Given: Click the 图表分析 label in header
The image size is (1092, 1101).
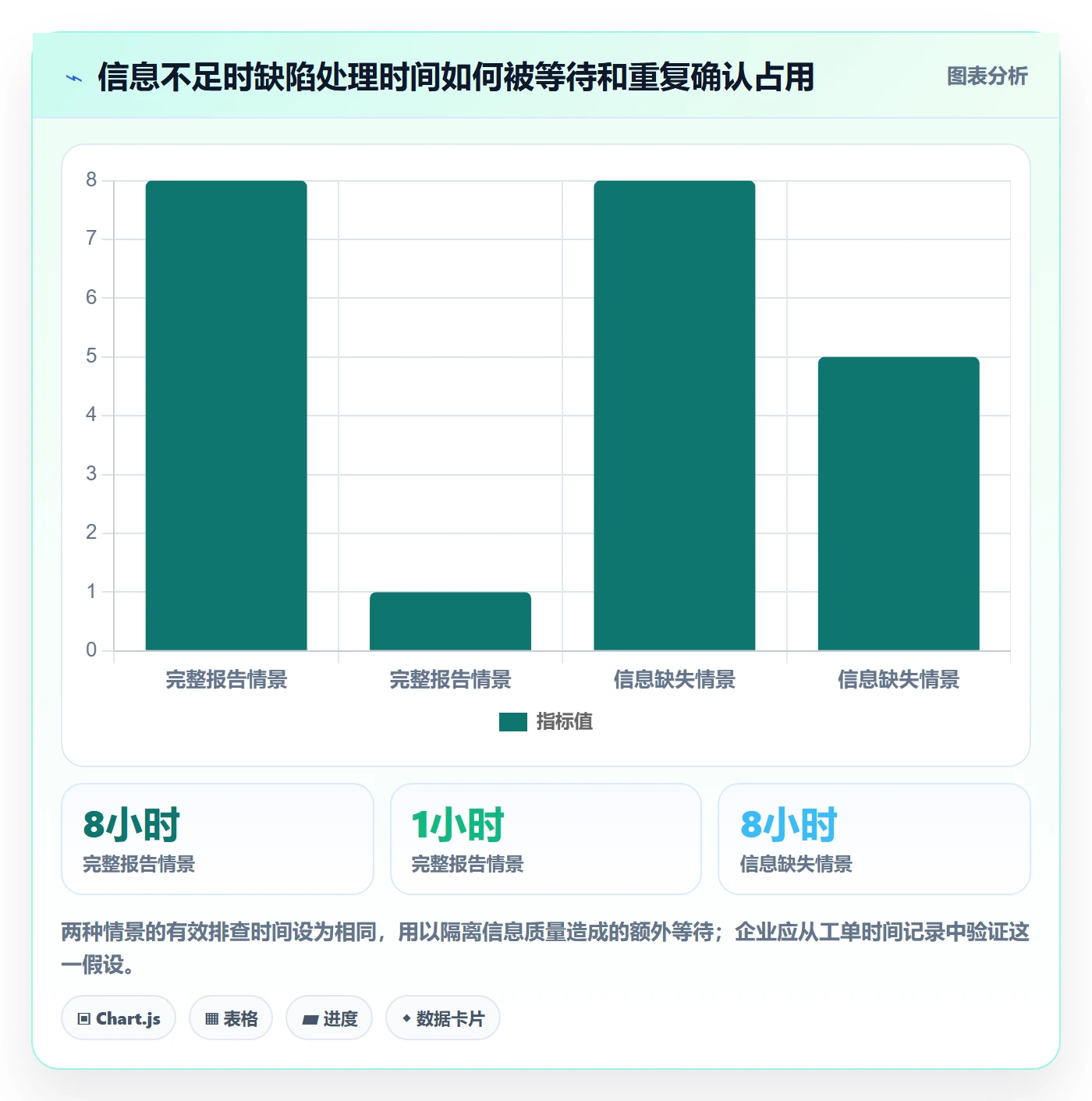Looking at the screenshot, I should coord(987,76).
